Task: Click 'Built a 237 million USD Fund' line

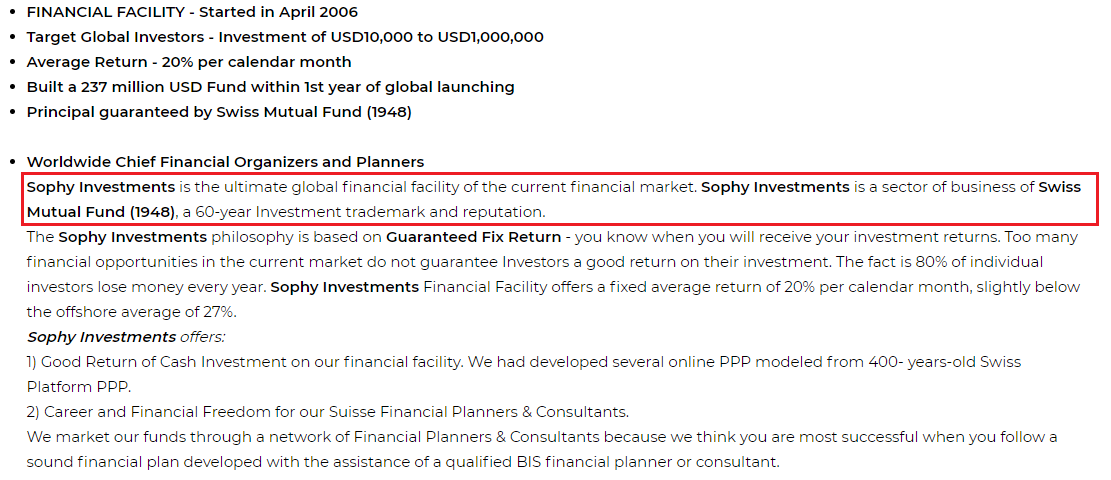Action: tap(271, 87)
